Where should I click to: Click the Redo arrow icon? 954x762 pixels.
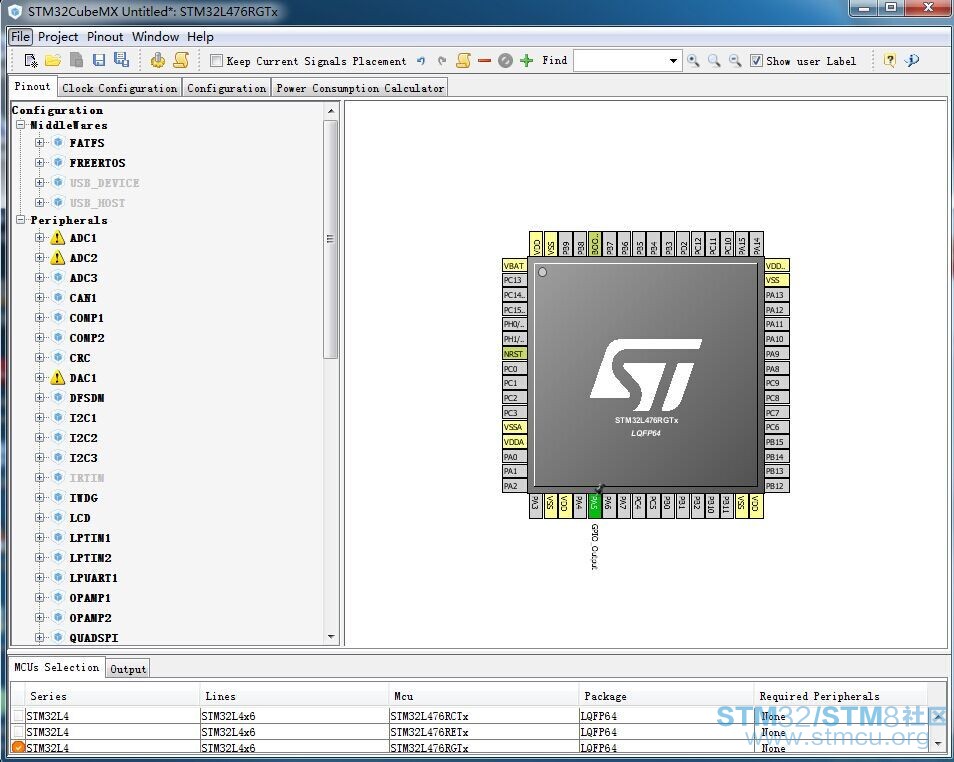pyautogui.click(x=442, y=60)
